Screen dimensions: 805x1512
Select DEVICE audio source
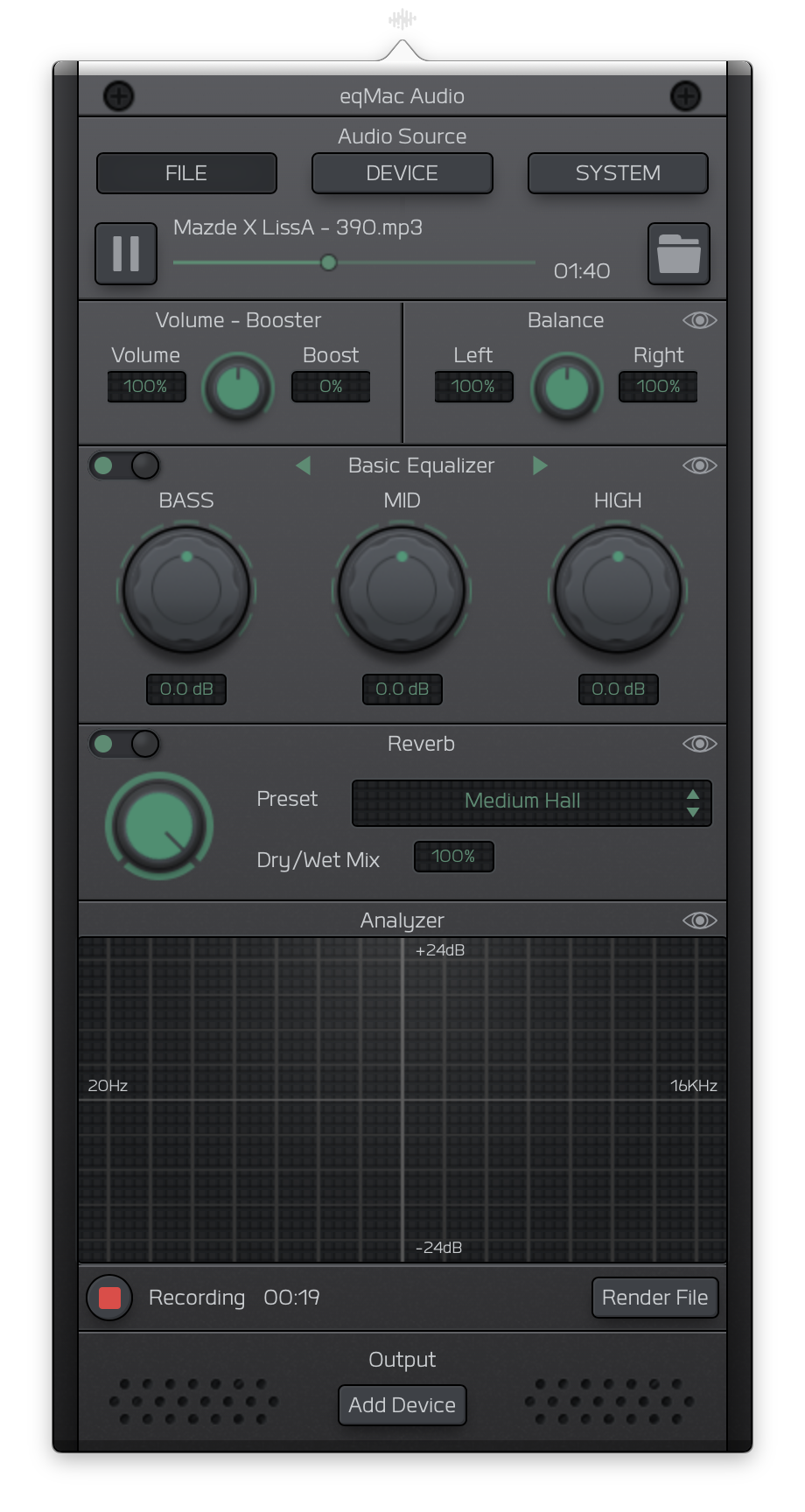click(x=402, y=173)
